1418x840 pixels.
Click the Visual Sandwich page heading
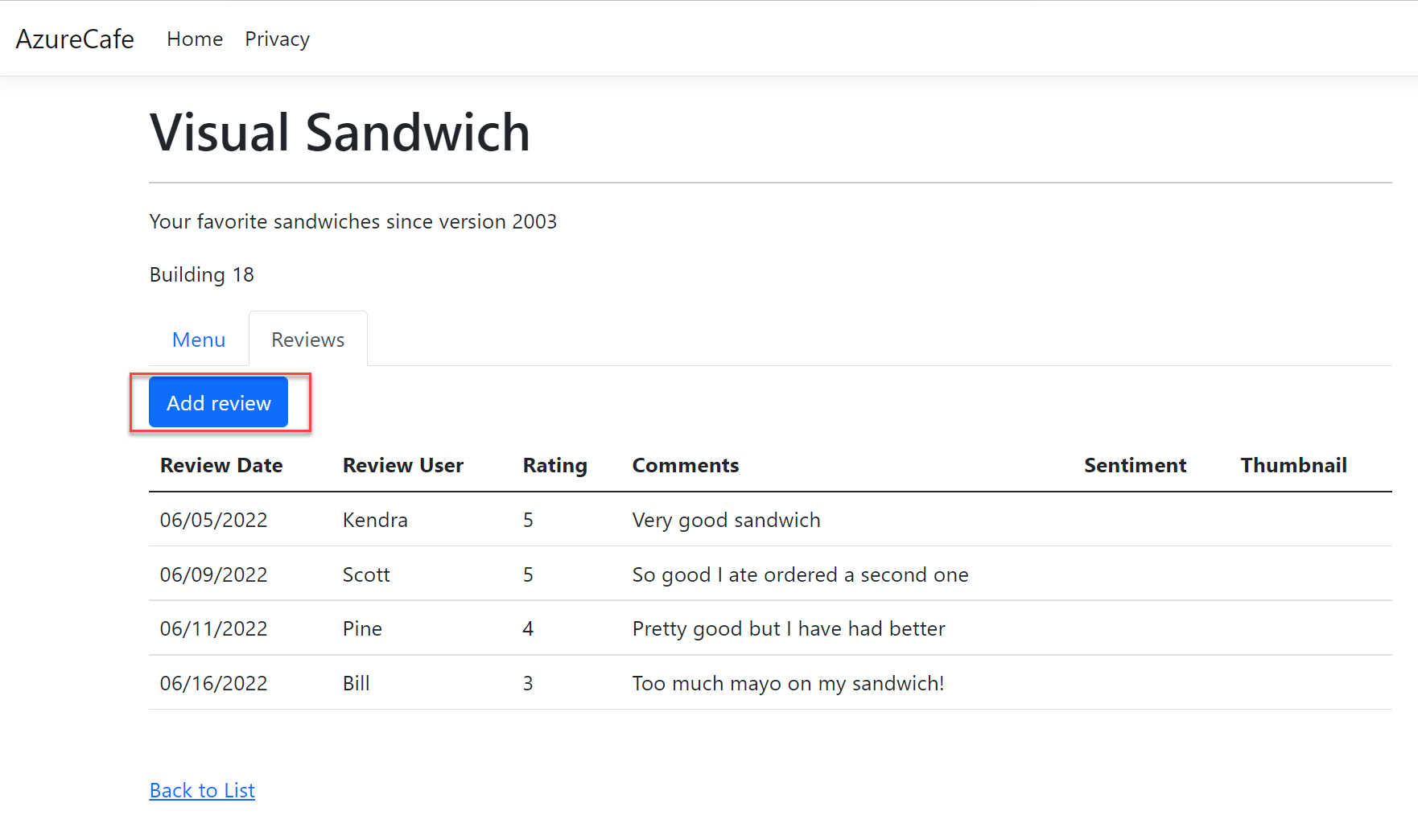click(x=340, y=132)
